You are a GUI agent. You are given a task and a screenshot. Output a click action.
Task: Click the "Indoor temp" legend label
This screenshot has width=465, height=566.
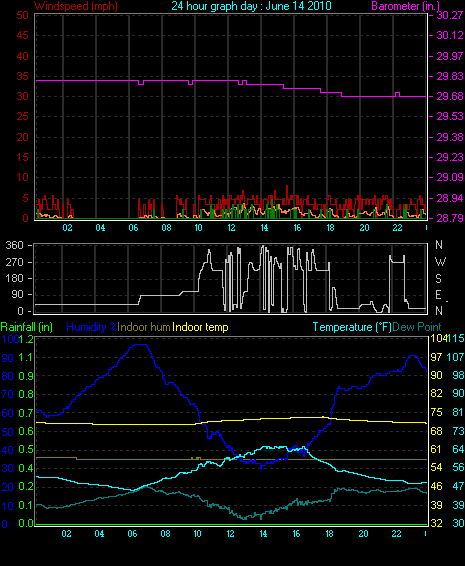pos(200,327)
